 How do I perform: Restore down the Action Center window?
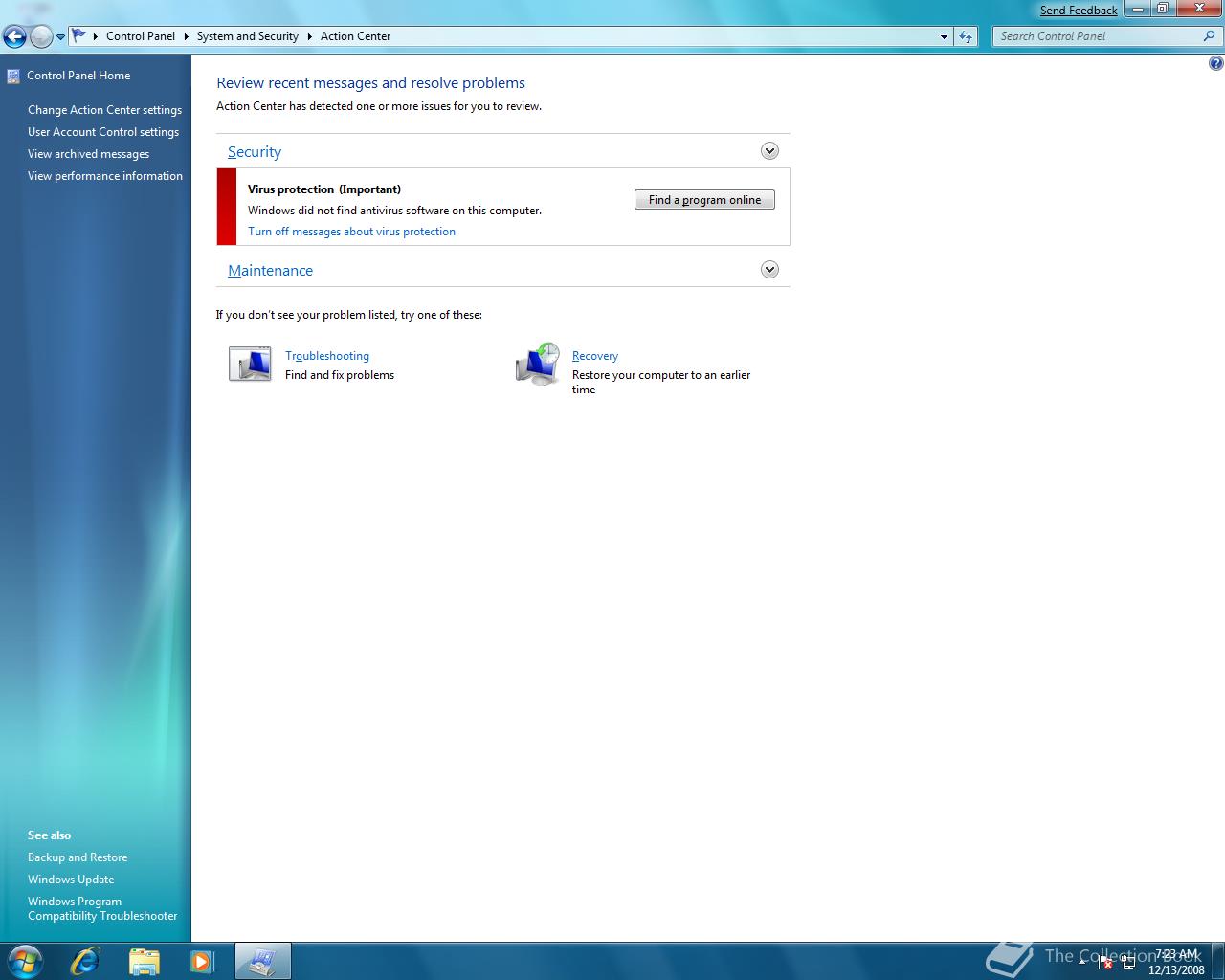pos(1162,10)
